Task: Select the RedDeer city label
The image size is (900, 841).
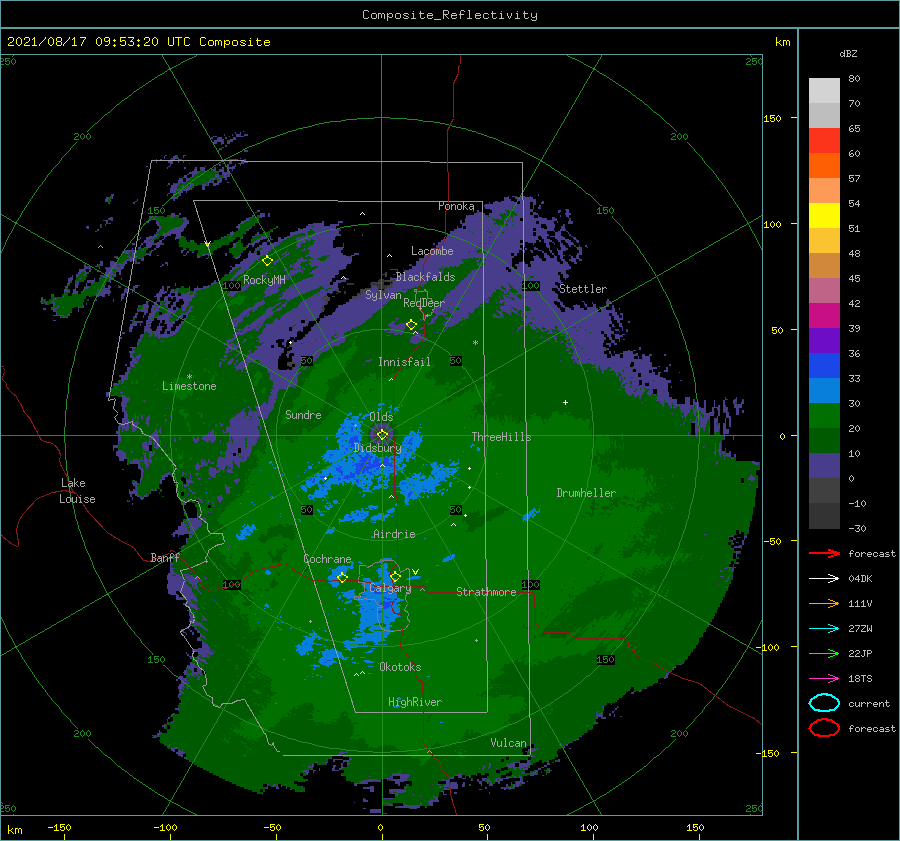Action: (x=424, y=303)
